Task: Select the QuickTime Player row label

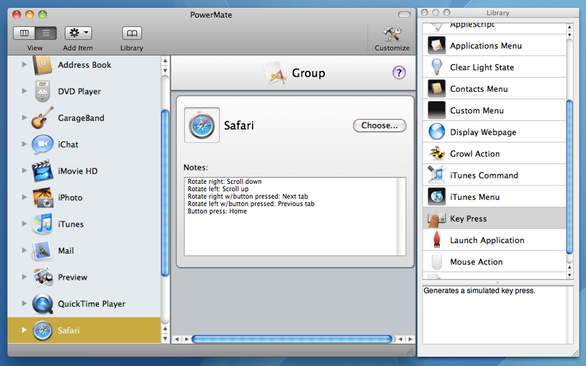Action: (92, 304)
